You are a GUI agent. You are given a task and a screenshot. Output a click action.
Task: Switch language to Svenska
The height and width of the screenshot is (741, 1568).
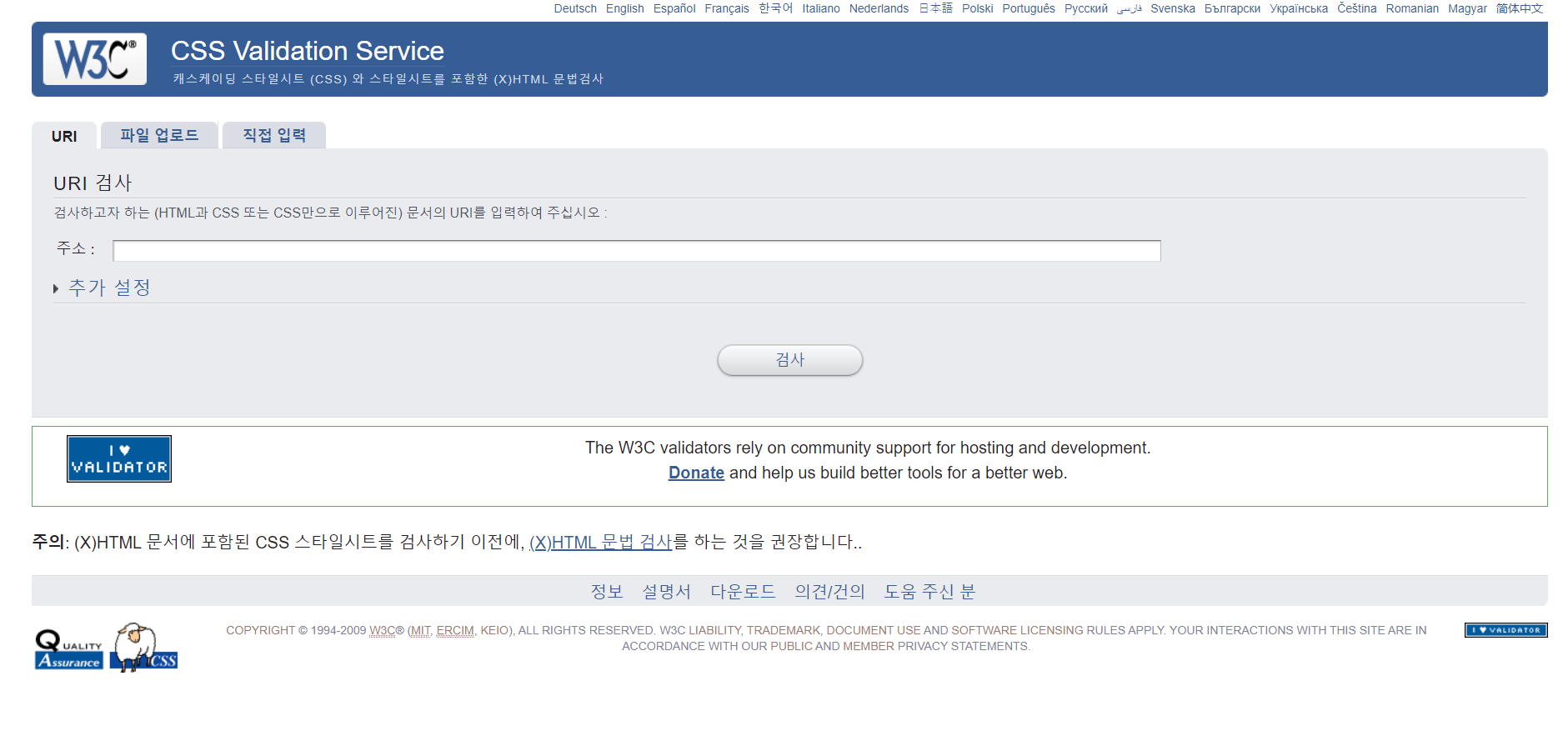pyautogui.click(x=1173, y=8)
